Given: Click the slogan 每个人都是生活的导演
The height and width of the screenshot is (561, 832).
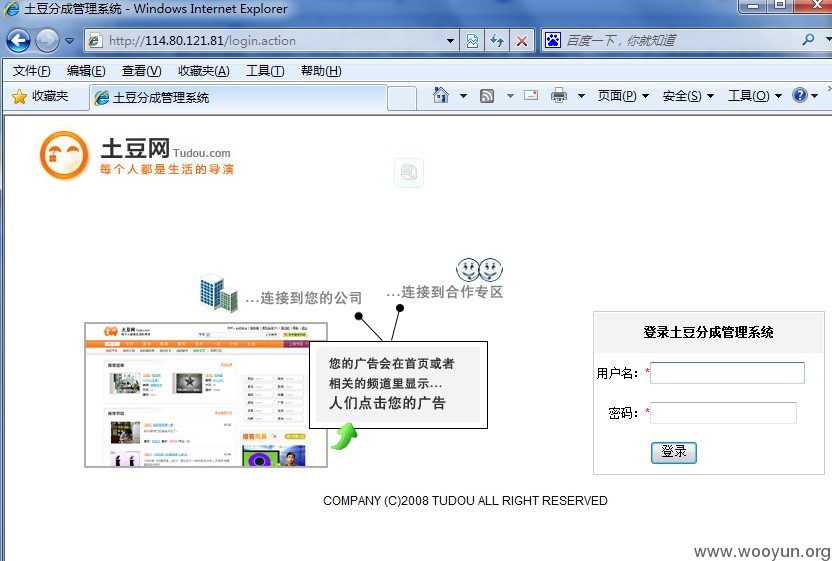Looking at the screenshot, I should pyautogui.click(x=167, y=169).
